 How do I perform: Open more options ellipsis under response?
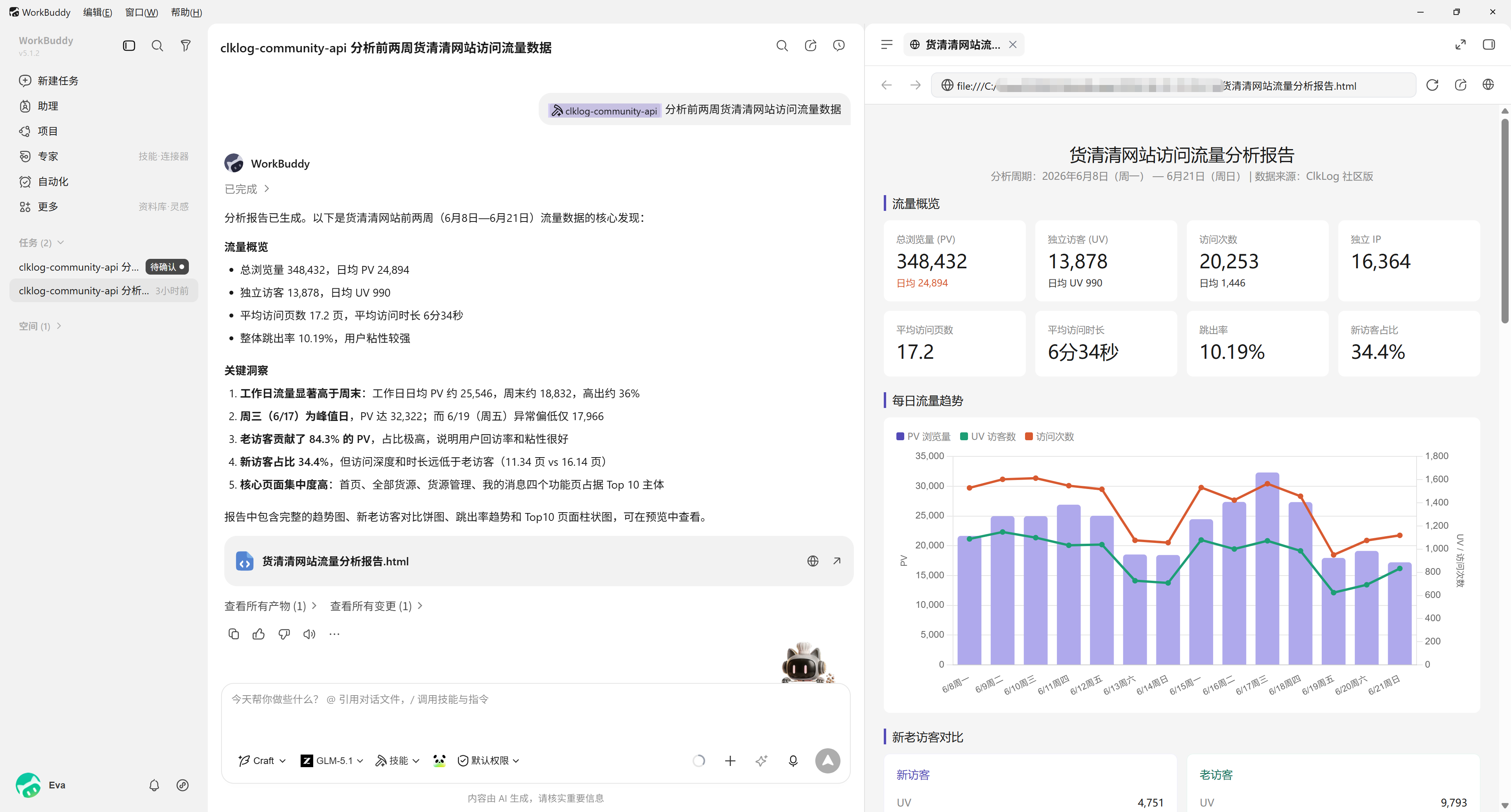(x=334, y=634)
